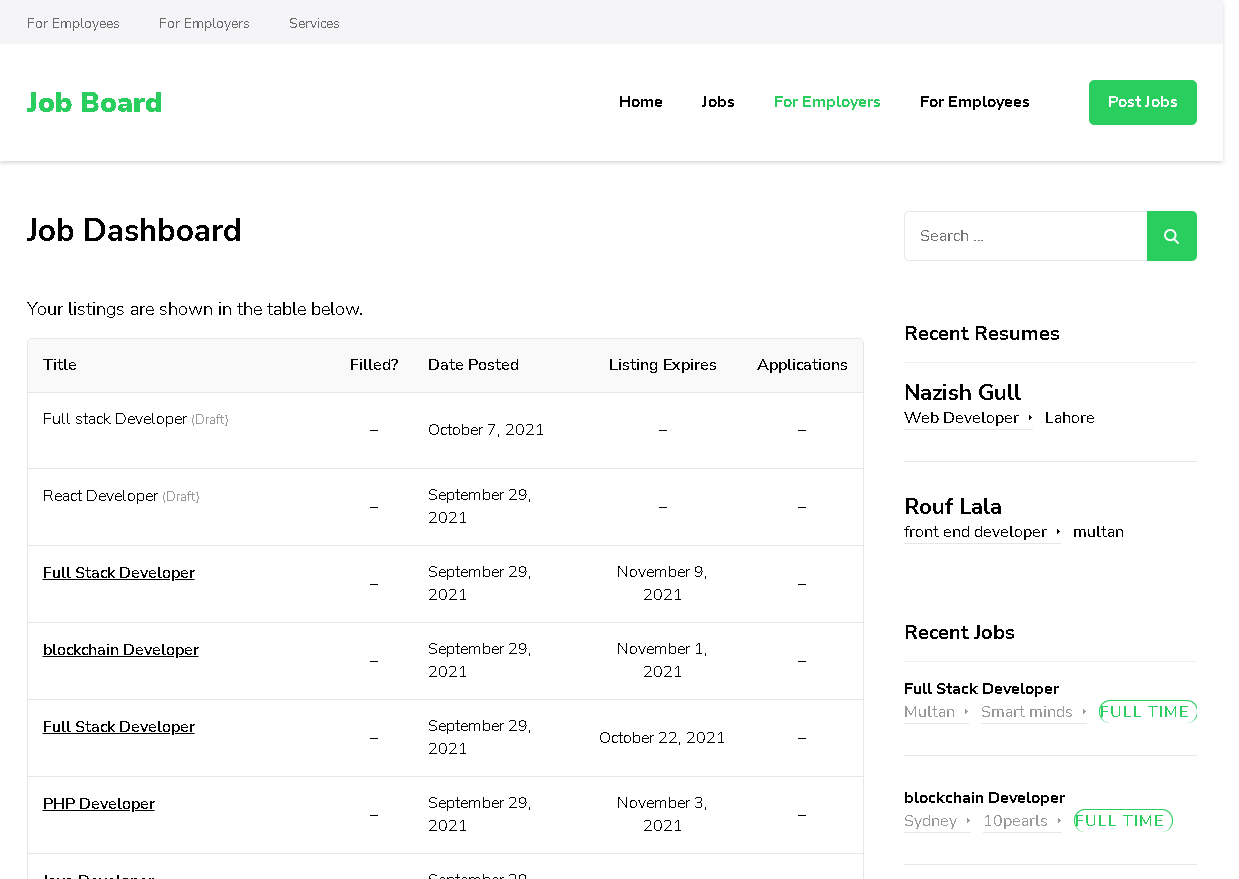
Task: Select For Employees in main navigation
Action: click(x=975, y=102)
